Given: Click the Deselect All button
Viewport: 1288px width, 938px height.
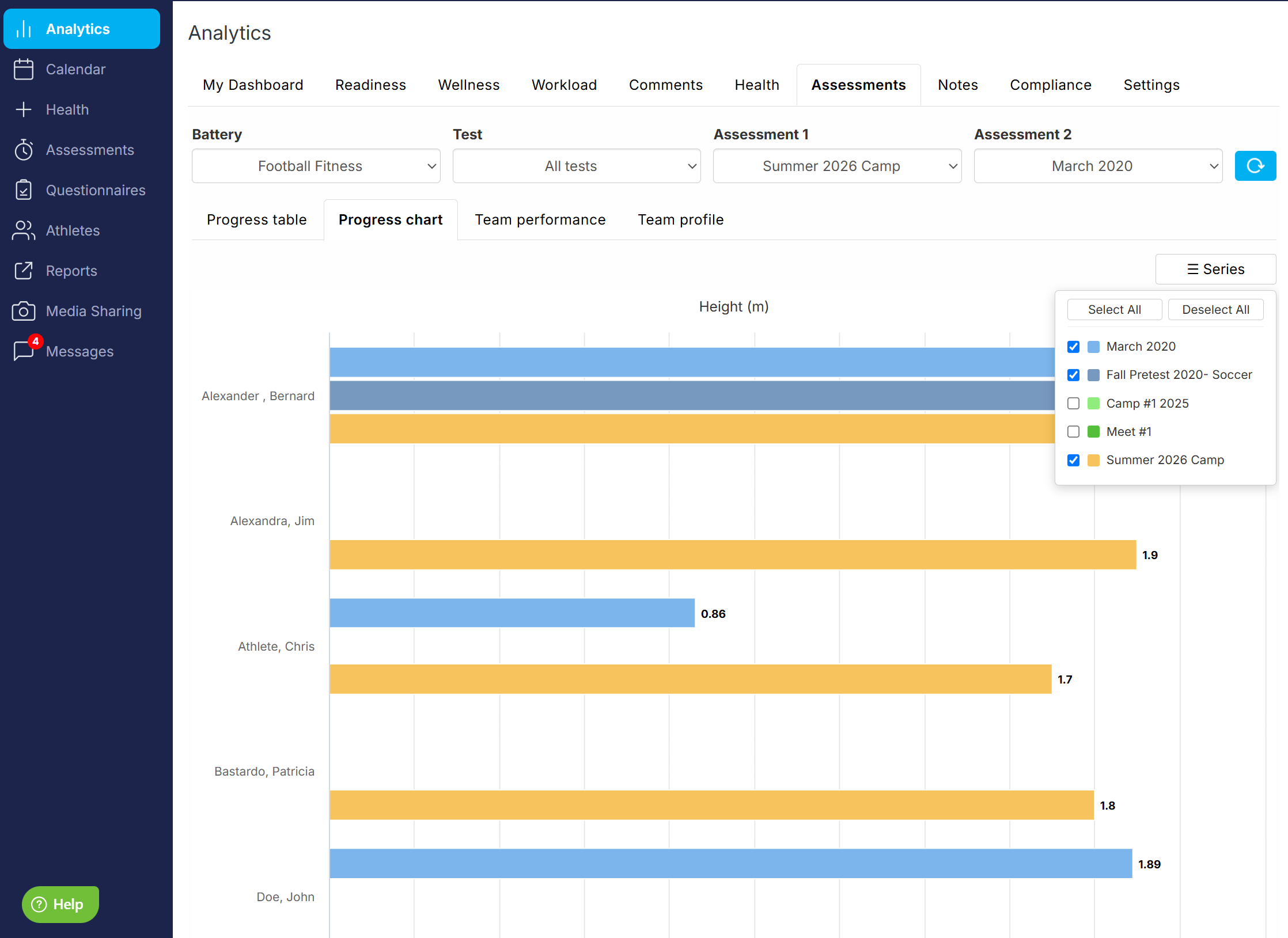Looking at the screenshot, I should [x=1215, y=309].
